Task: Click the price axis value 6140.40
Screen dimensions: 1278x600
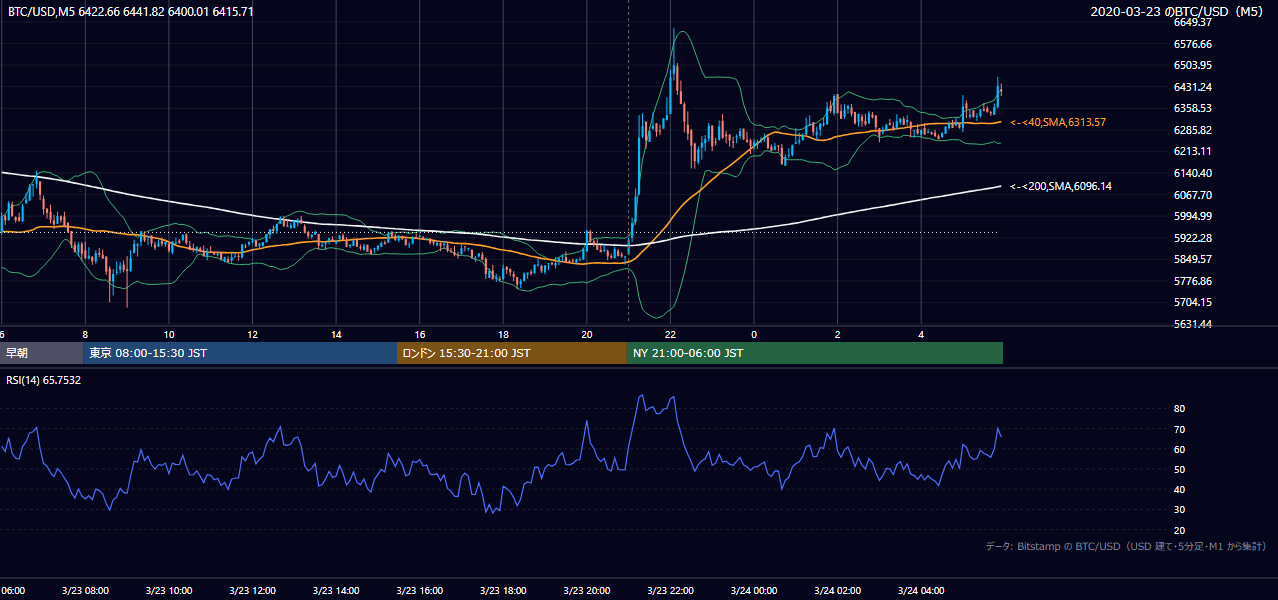Action: pos(1193,173)
